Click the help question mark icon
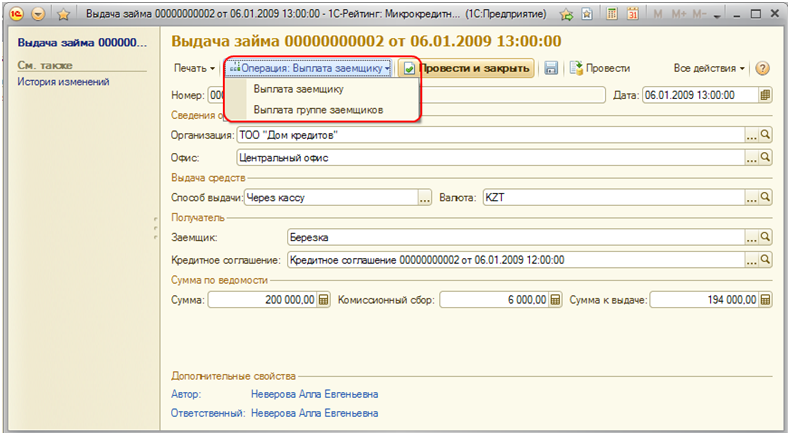790x435 pixels. tap(763, 69)
